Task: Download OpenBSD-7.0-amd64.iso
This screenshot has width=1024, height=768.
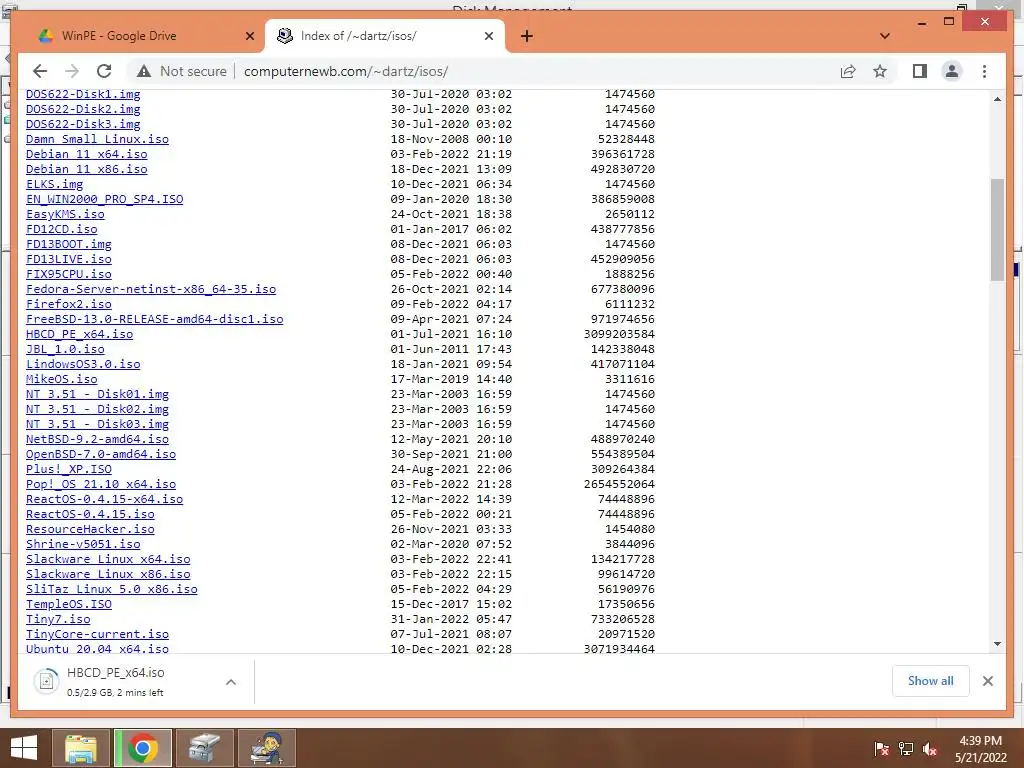Action: coord(101,455)
